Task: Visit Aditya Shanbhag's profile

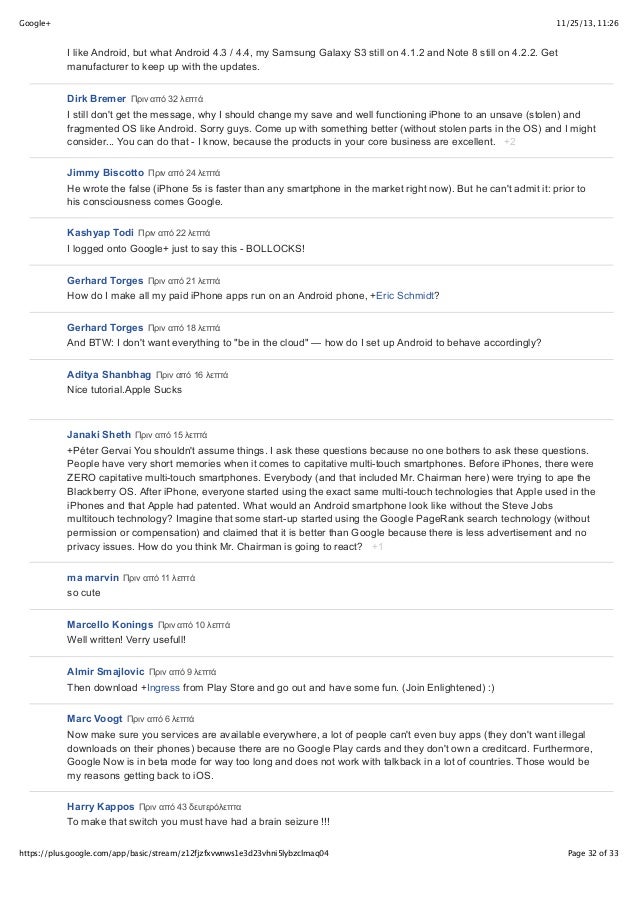Action: click(109, 374)
